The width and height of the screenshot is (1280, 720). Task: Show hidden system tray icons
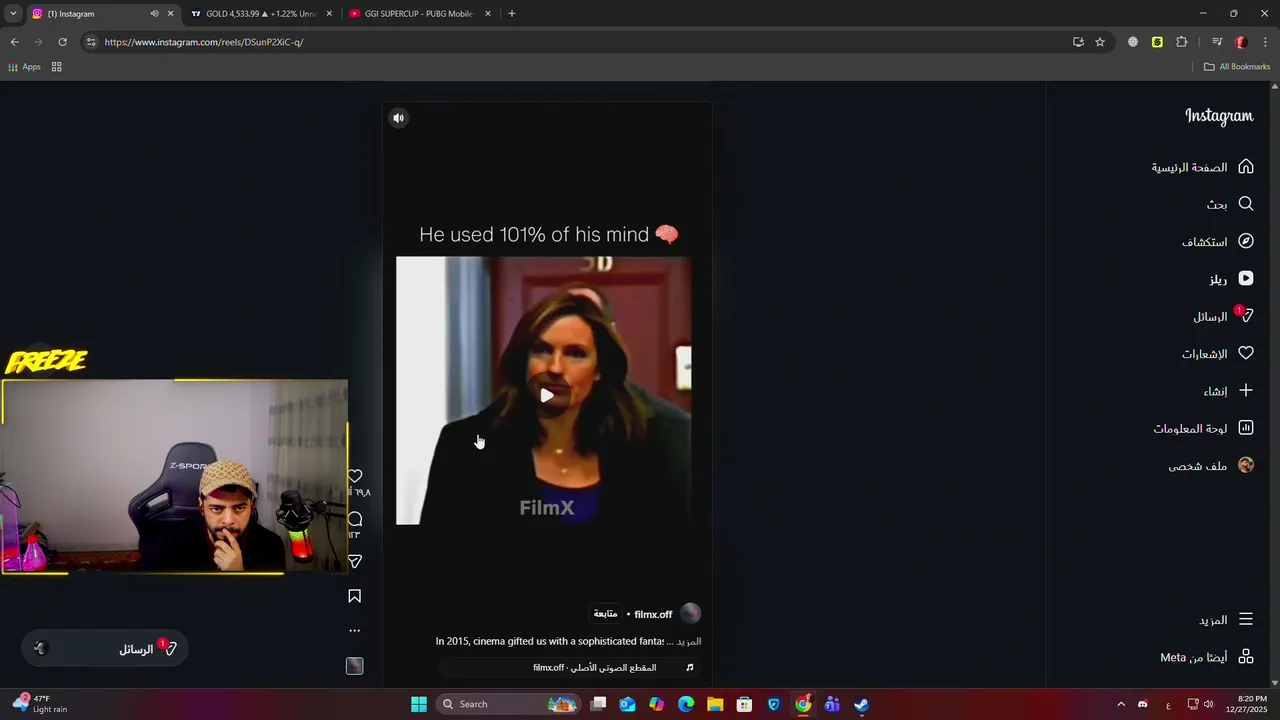click(1121, 704)
